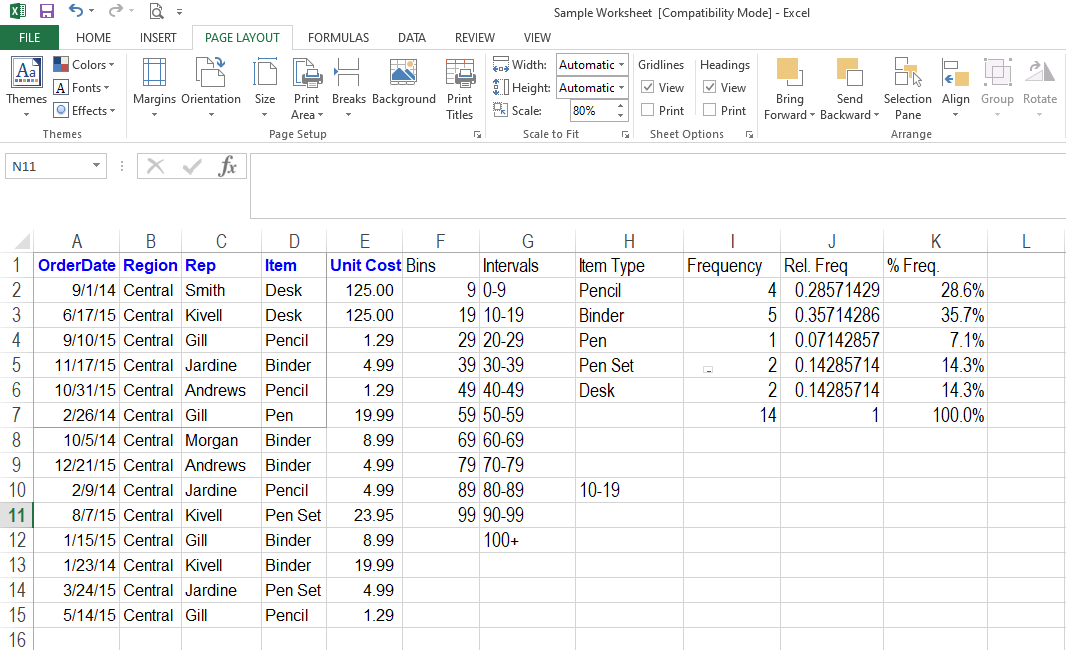Viewport: 1066px width, 650px height.
Task: Uncheck the Gridlines View checkbox
Action: (x=648, y=88)
